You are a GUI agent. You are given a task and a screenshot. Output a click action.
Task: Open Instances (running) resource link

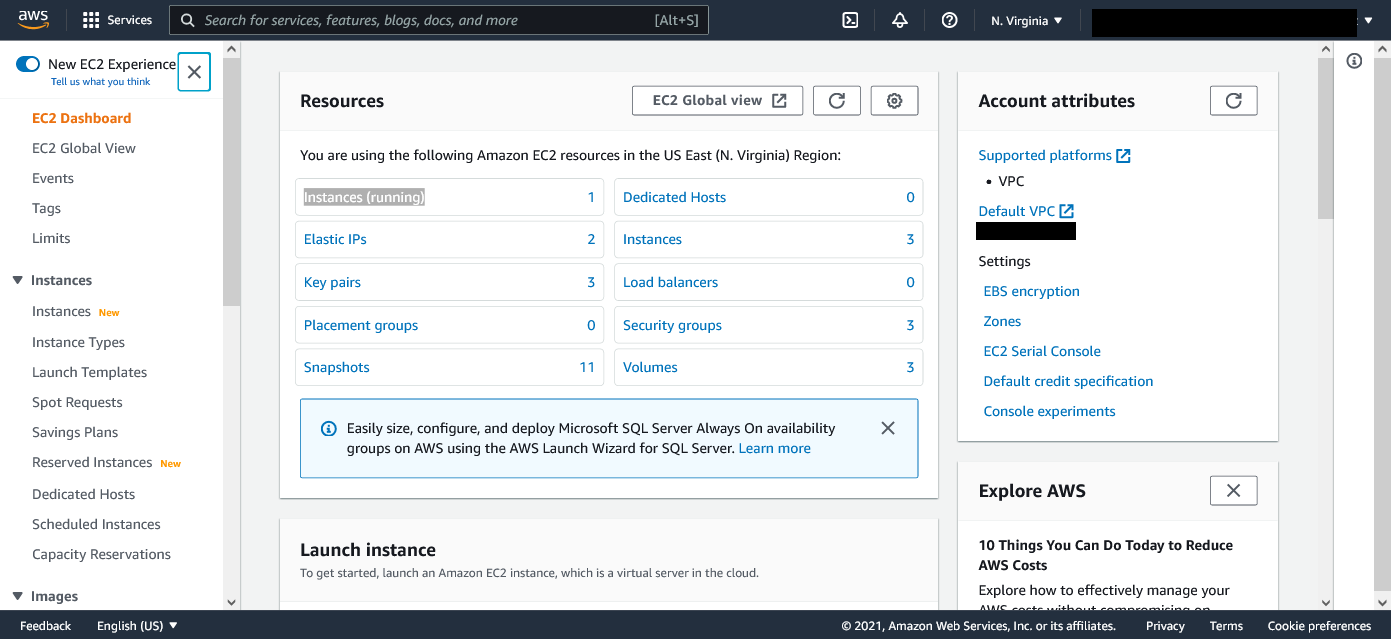364,197
